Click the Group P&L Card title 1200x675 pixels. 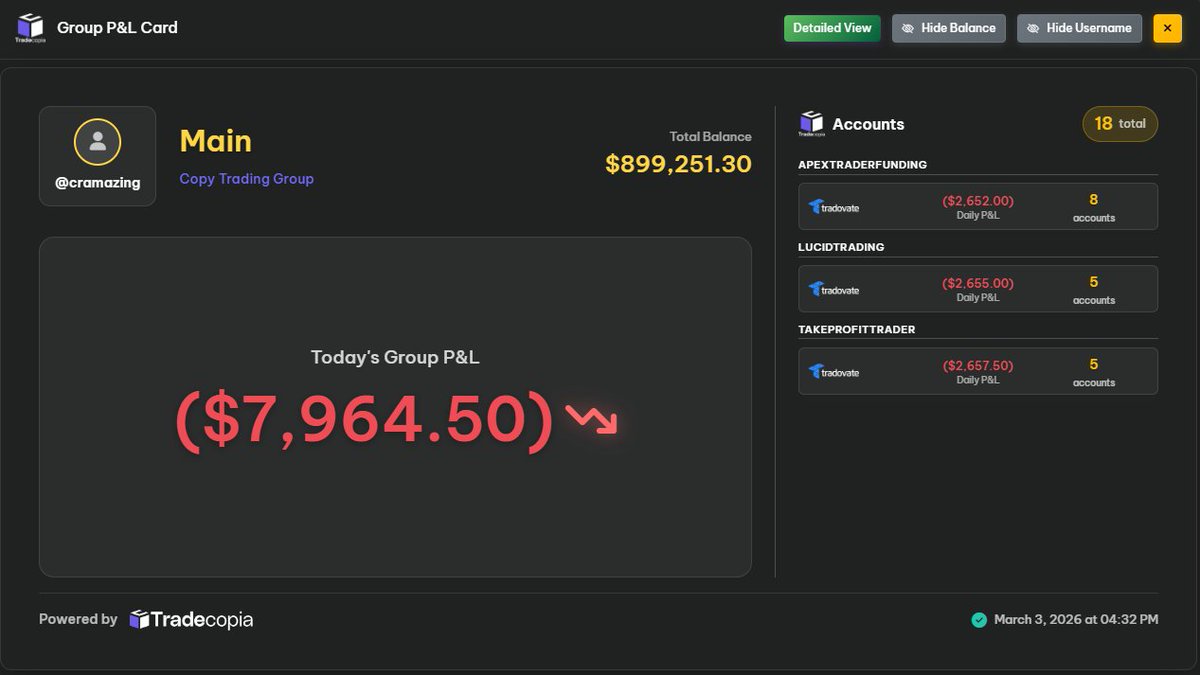point(117,28)
